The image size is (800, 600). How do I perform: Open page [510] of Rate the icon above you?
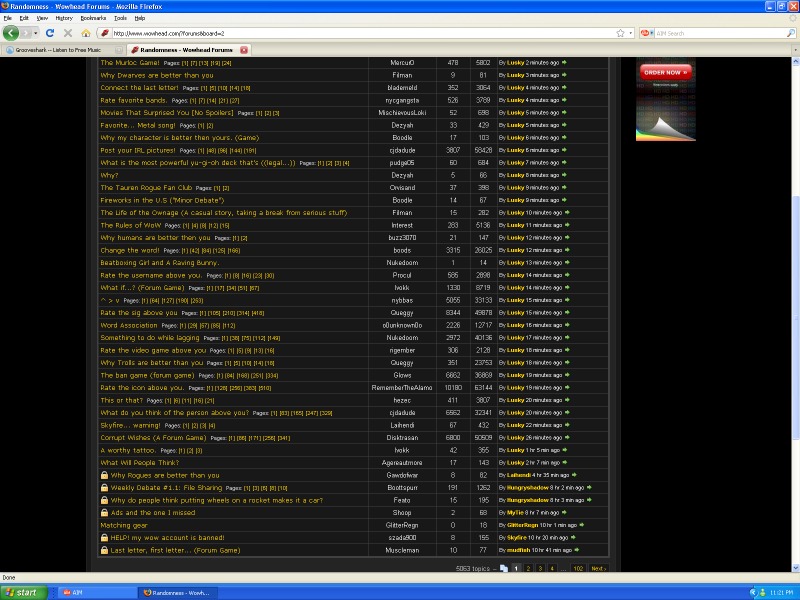coord(265,388)
